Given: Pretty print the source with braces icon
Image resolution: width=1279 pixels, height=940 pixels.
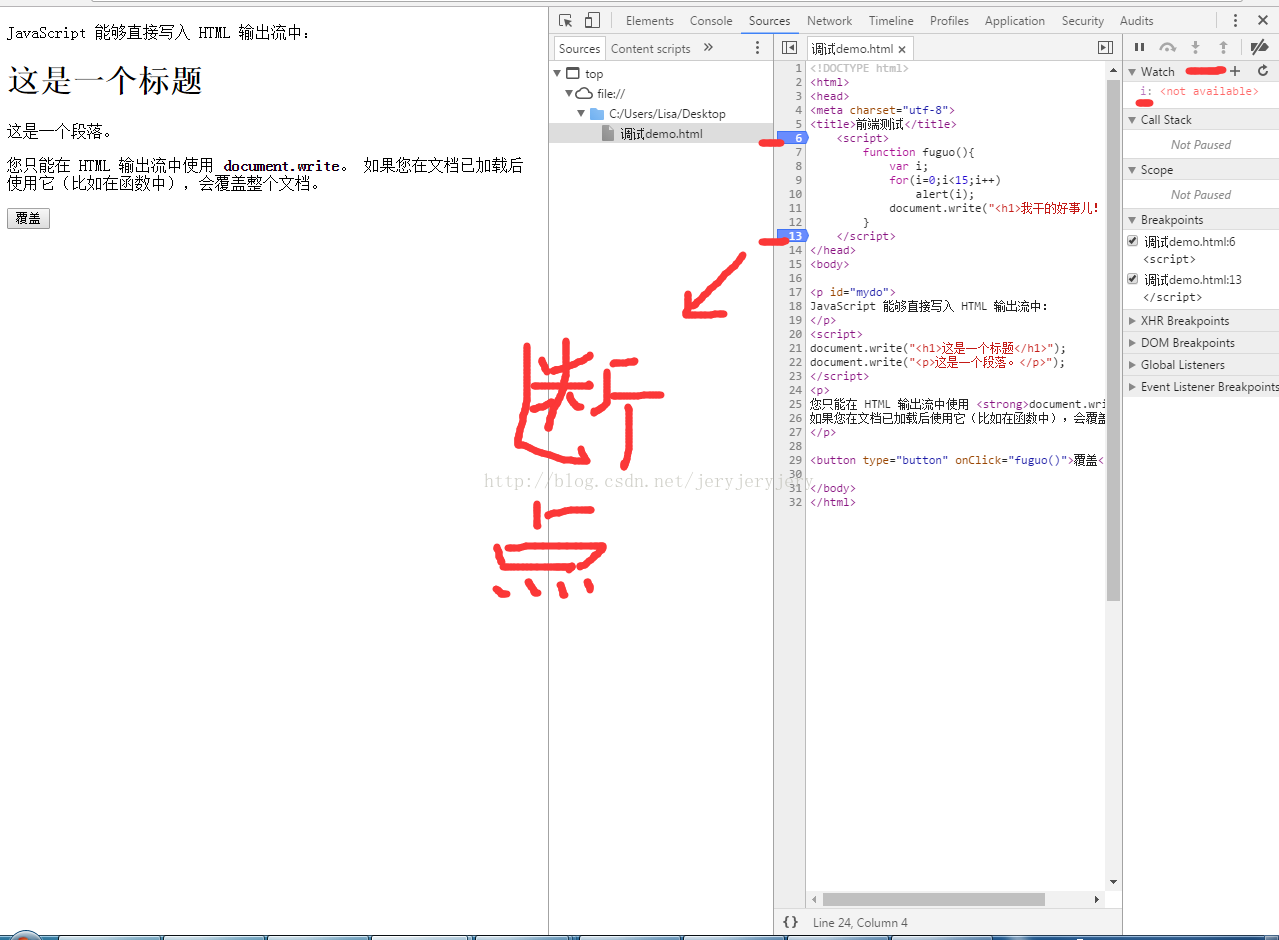Looking at the screenshot, I should pos(790,922).
